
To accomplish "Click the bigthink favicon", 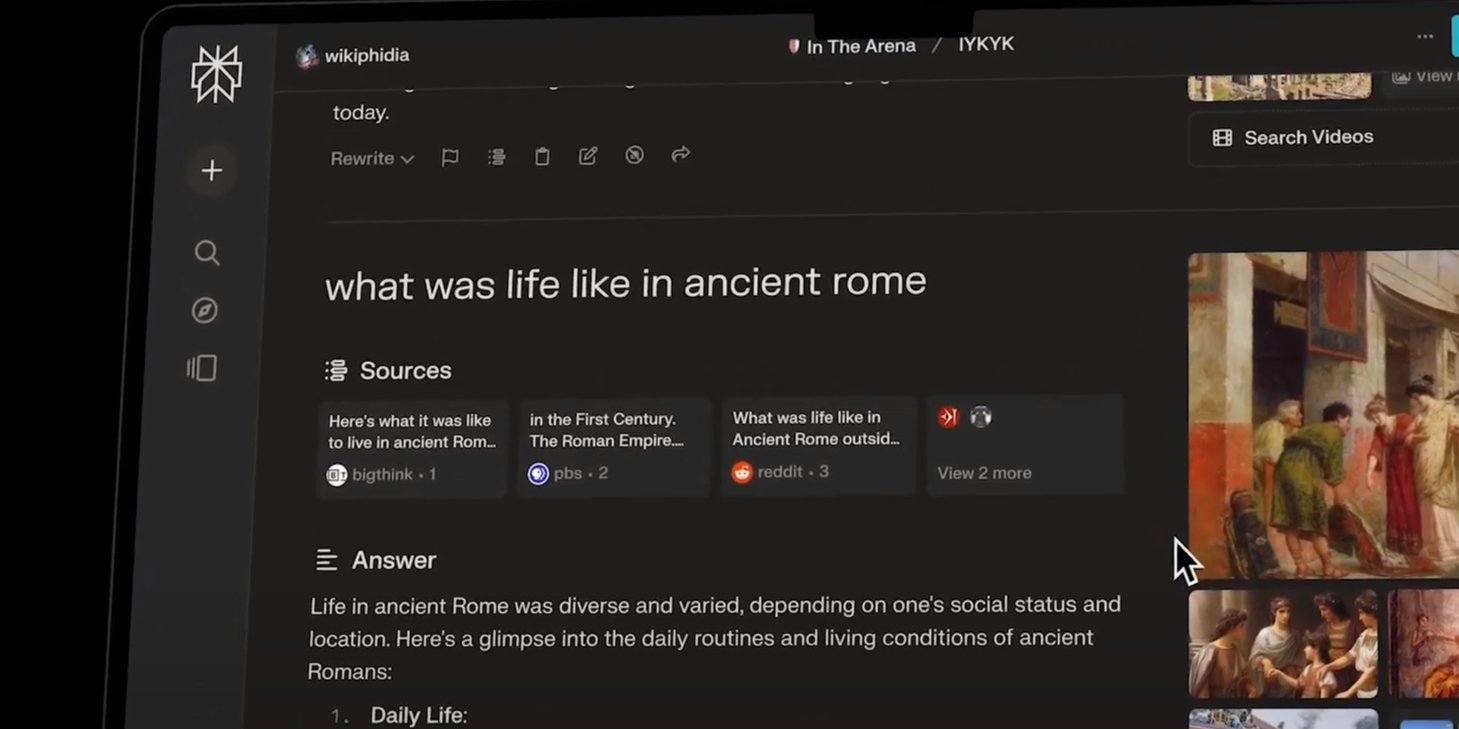I will 337,475.
